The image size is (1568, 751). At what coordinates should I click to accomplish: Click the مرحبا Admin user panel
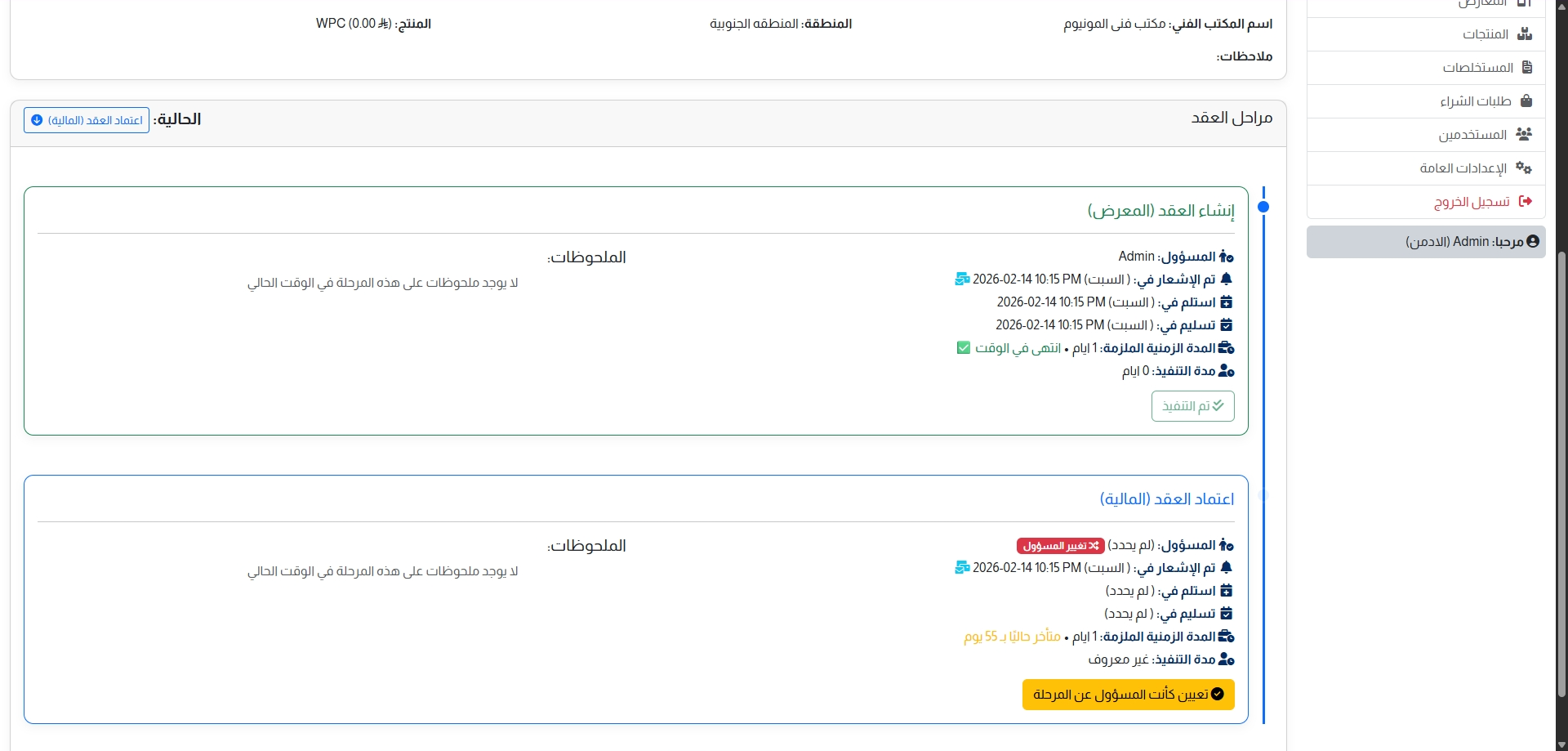1426,242
